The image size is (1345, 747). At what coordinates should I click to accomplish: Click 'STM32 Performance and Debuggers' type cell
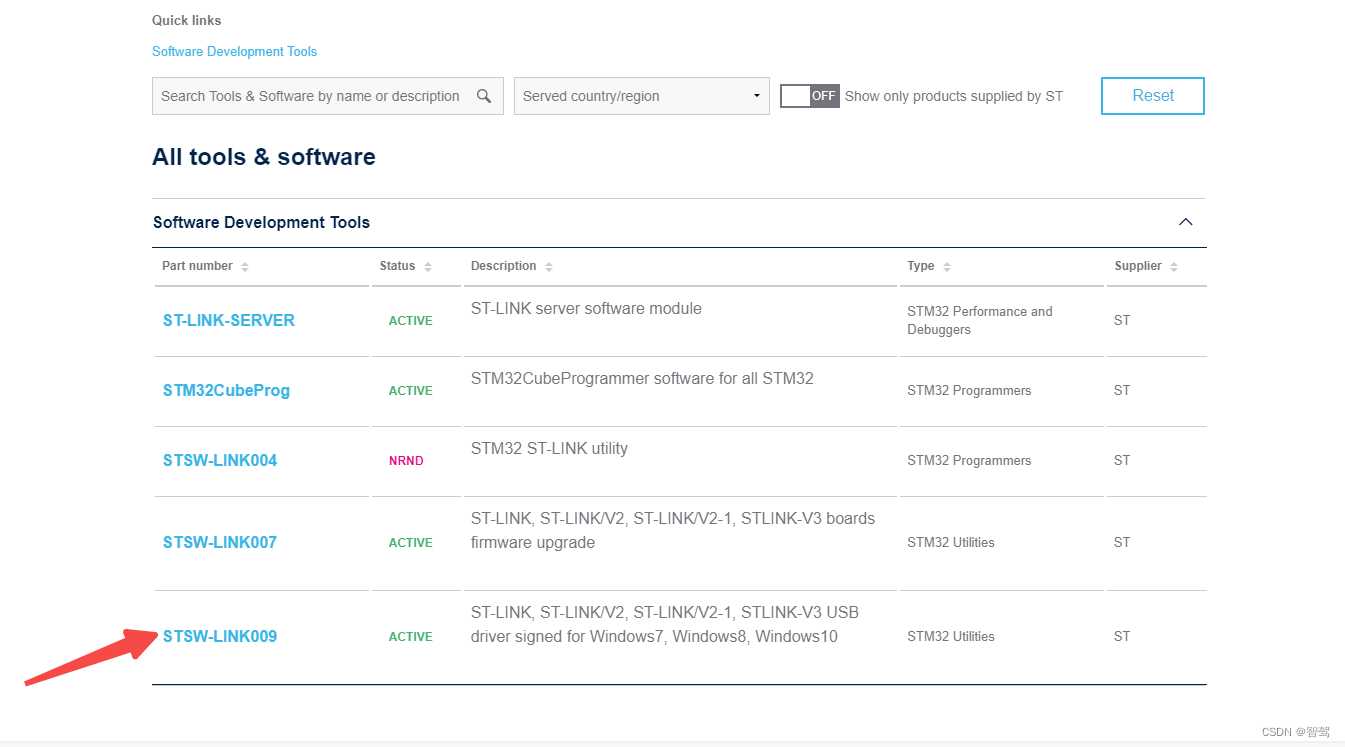980,321
